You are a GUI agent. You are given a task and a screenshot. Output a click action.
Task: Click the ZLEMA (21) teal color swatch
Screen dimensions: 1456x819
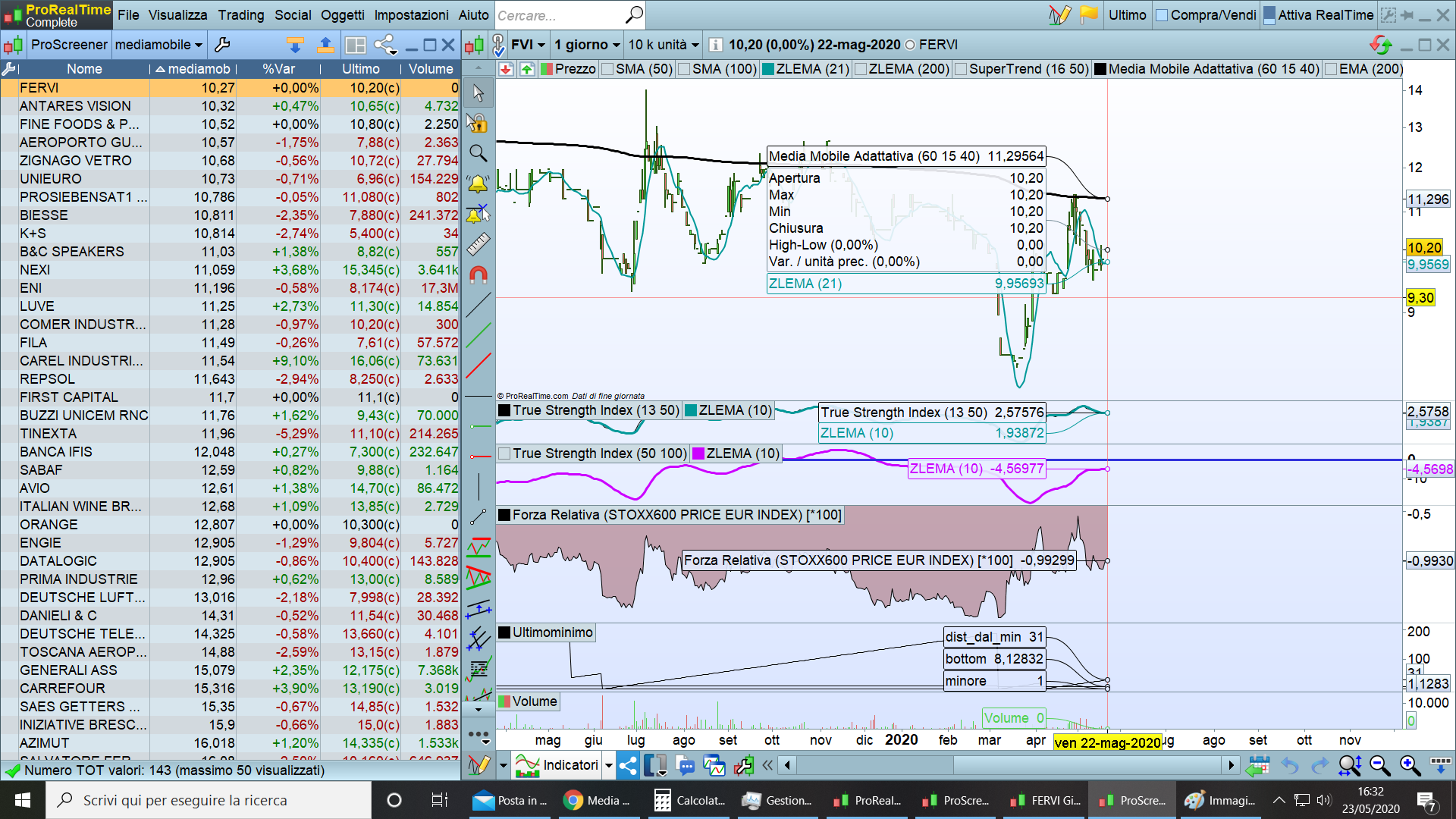768,69
